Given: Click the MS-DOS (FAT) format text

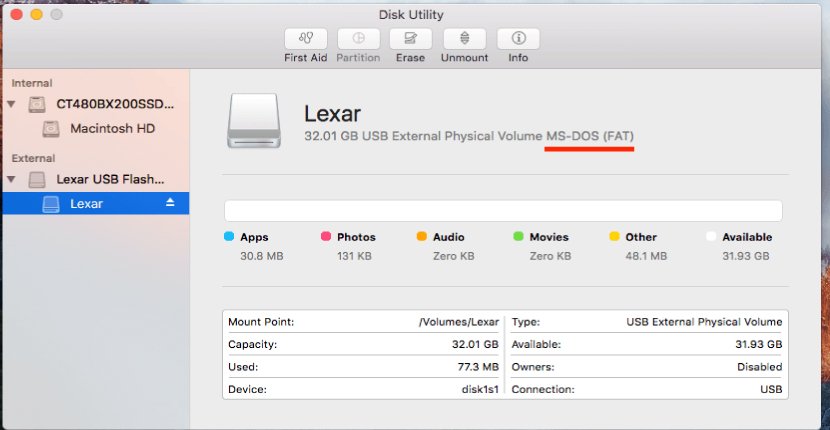Looking at the screenshot, I should [x=590, y=136].
